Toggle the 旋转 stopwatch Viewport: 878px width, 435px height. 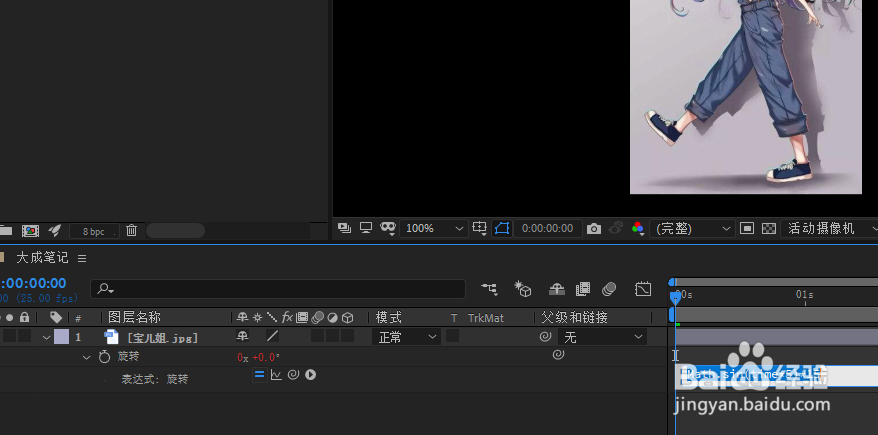click(x=104, y=357)
